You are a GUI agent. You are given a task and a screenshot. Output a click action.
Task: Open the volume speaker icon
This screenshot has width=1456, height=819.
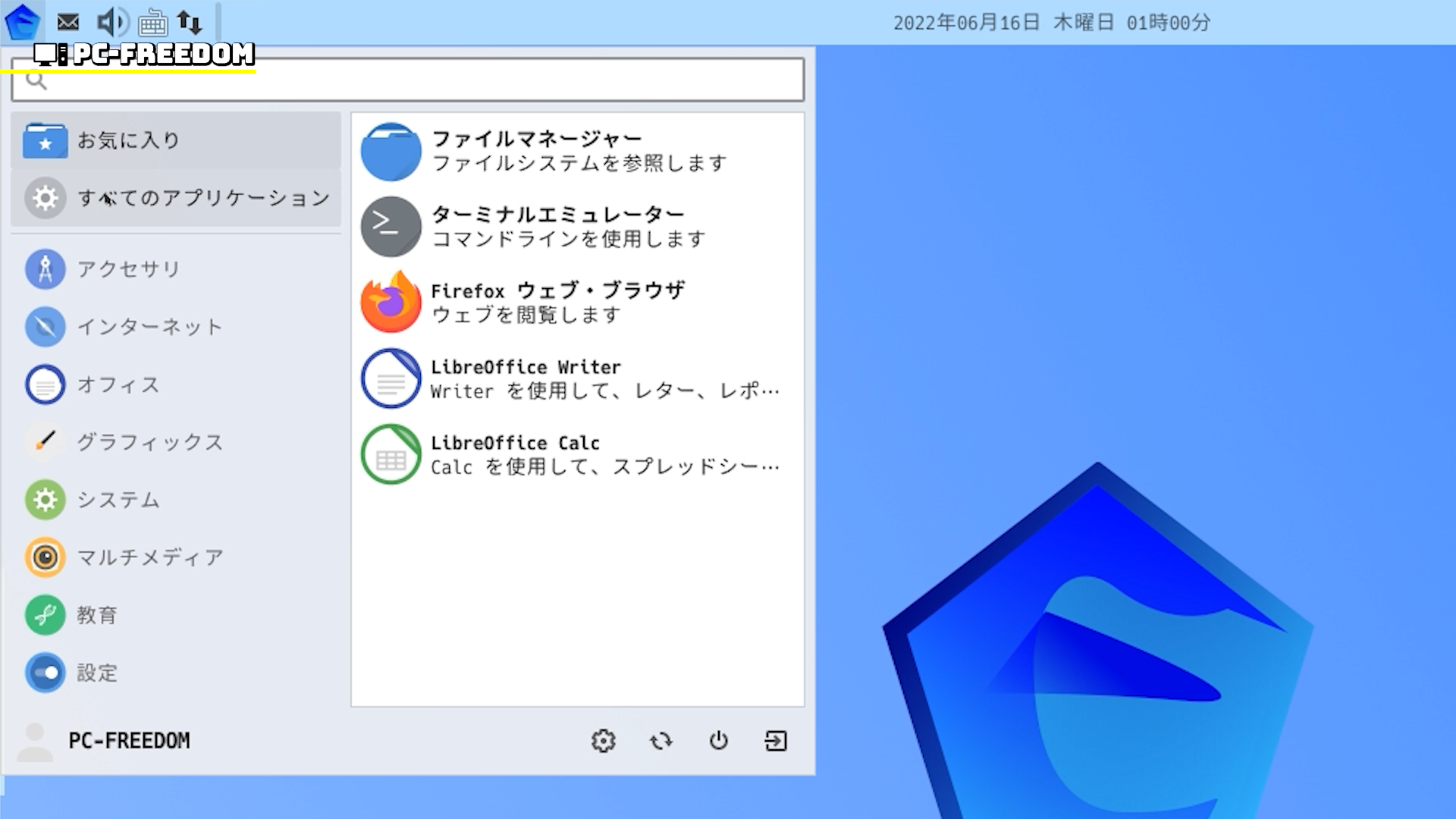pyautogui.click(x=112, y=22)
